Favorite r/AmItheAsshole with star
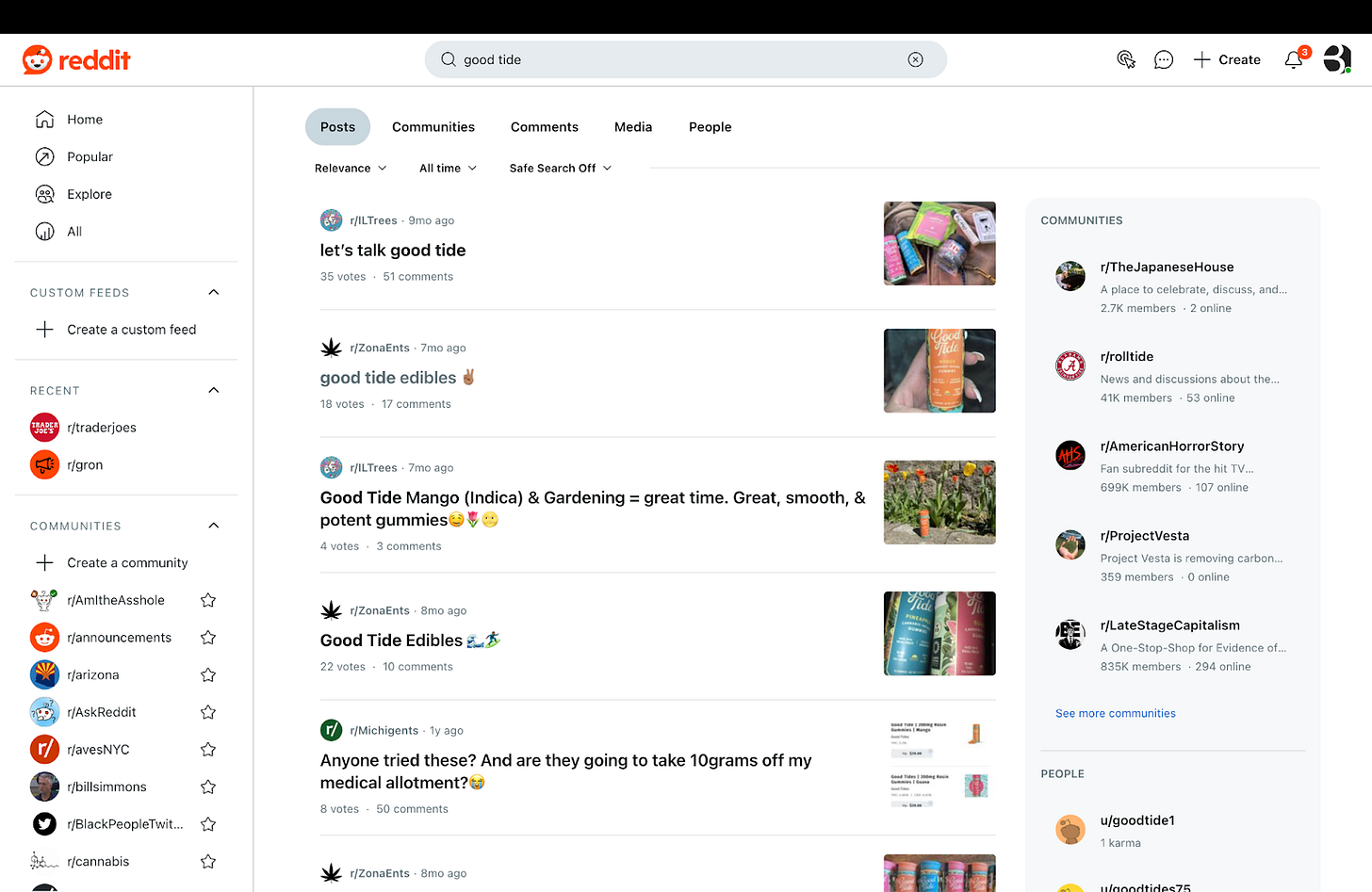The height and width of the screenshot is (892, 1372). pyautogui.click(x=208, y=600)
